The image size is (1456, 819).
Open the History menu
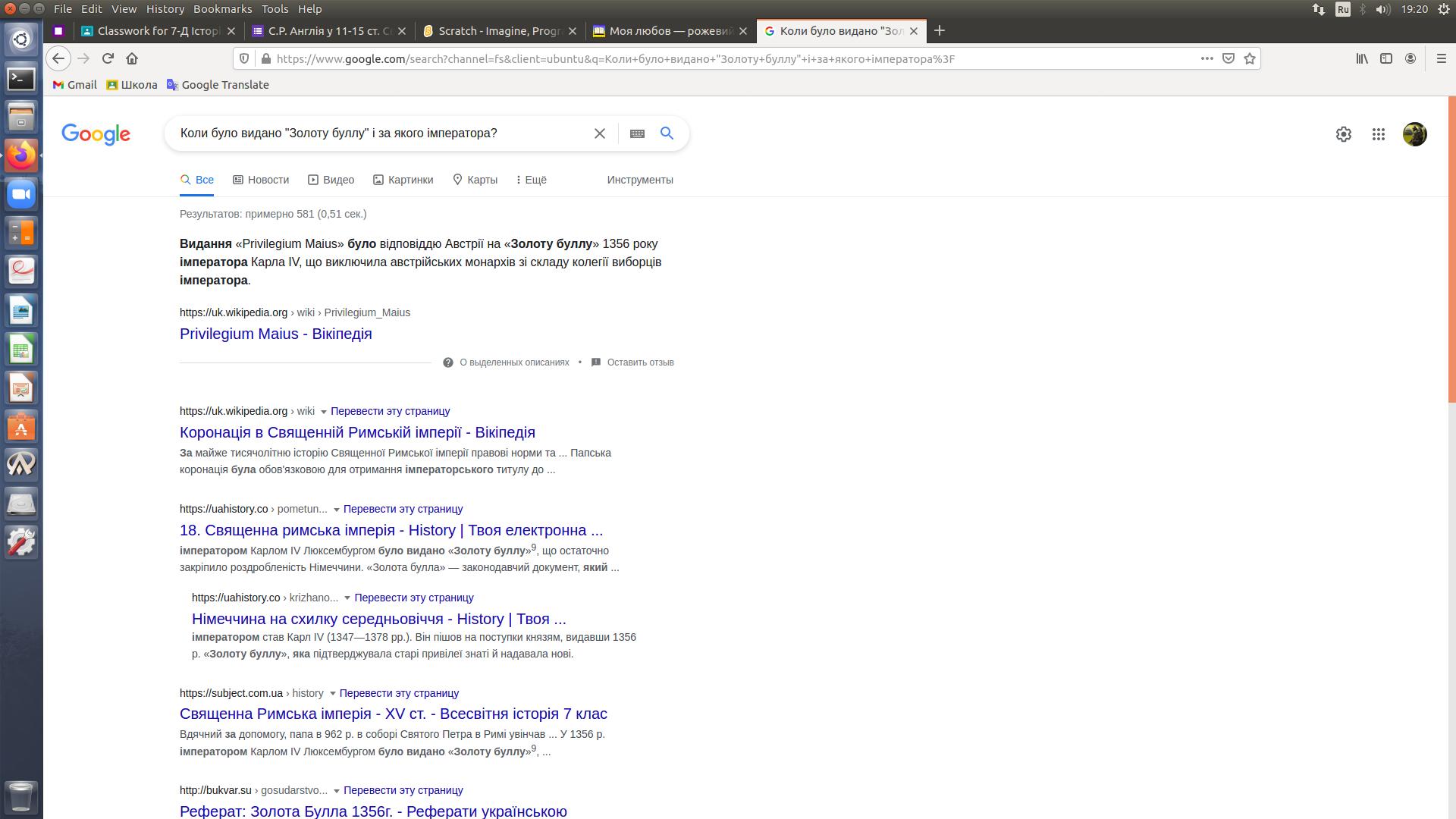pyautogui.click(x=165, y=9)
